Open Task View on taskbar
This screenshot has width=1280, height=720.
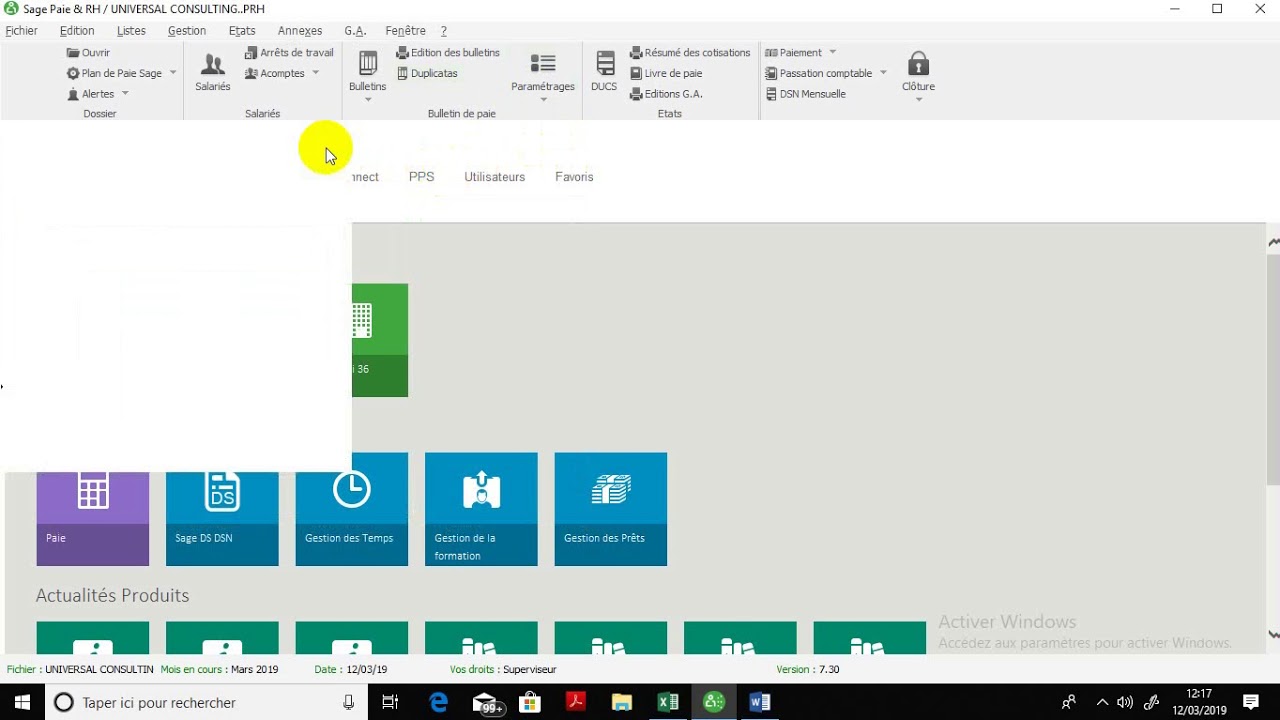point(391,703)
